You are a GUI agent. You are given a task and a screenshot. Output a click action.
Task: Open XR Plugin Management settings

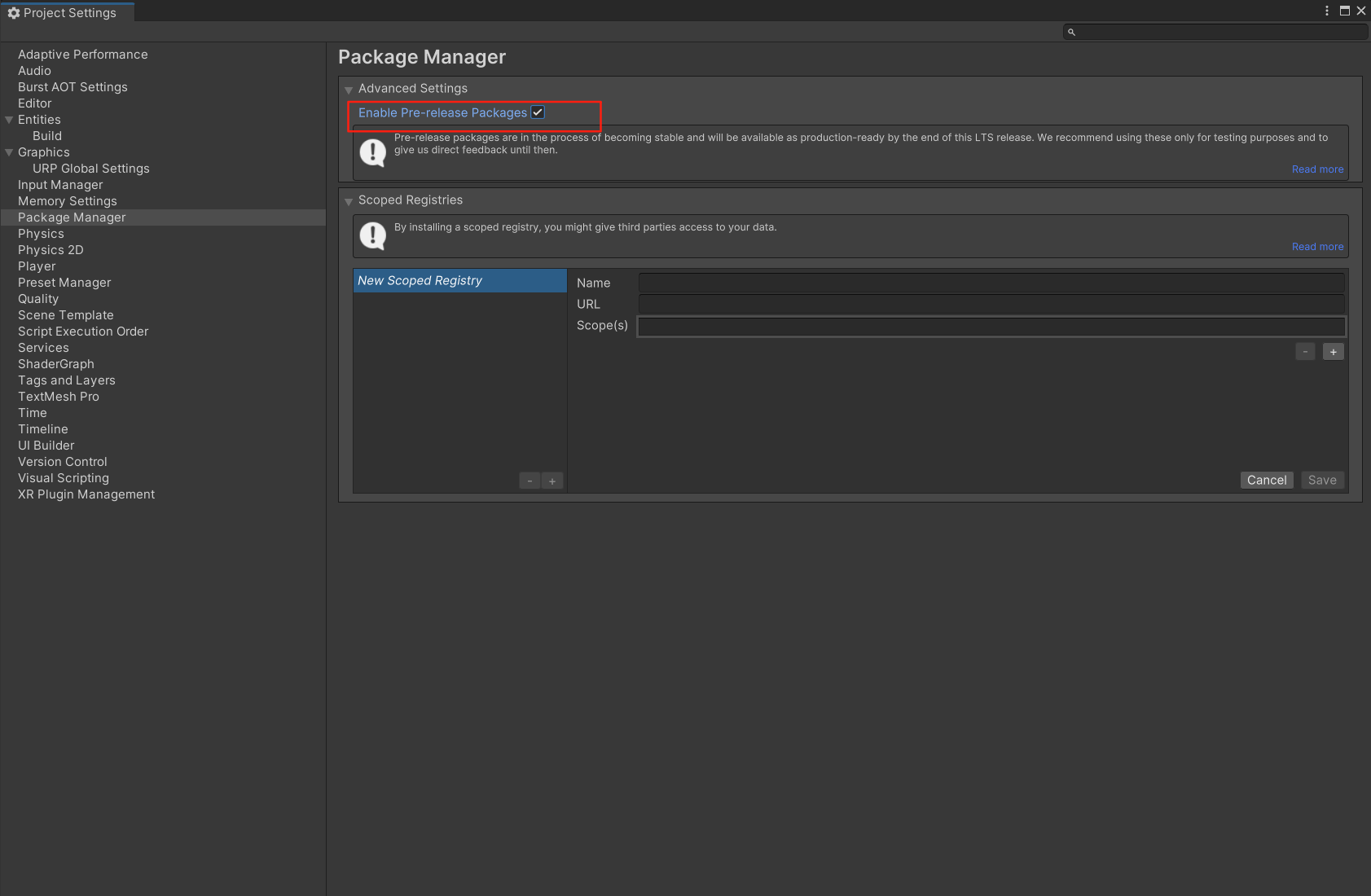[86, 494]
